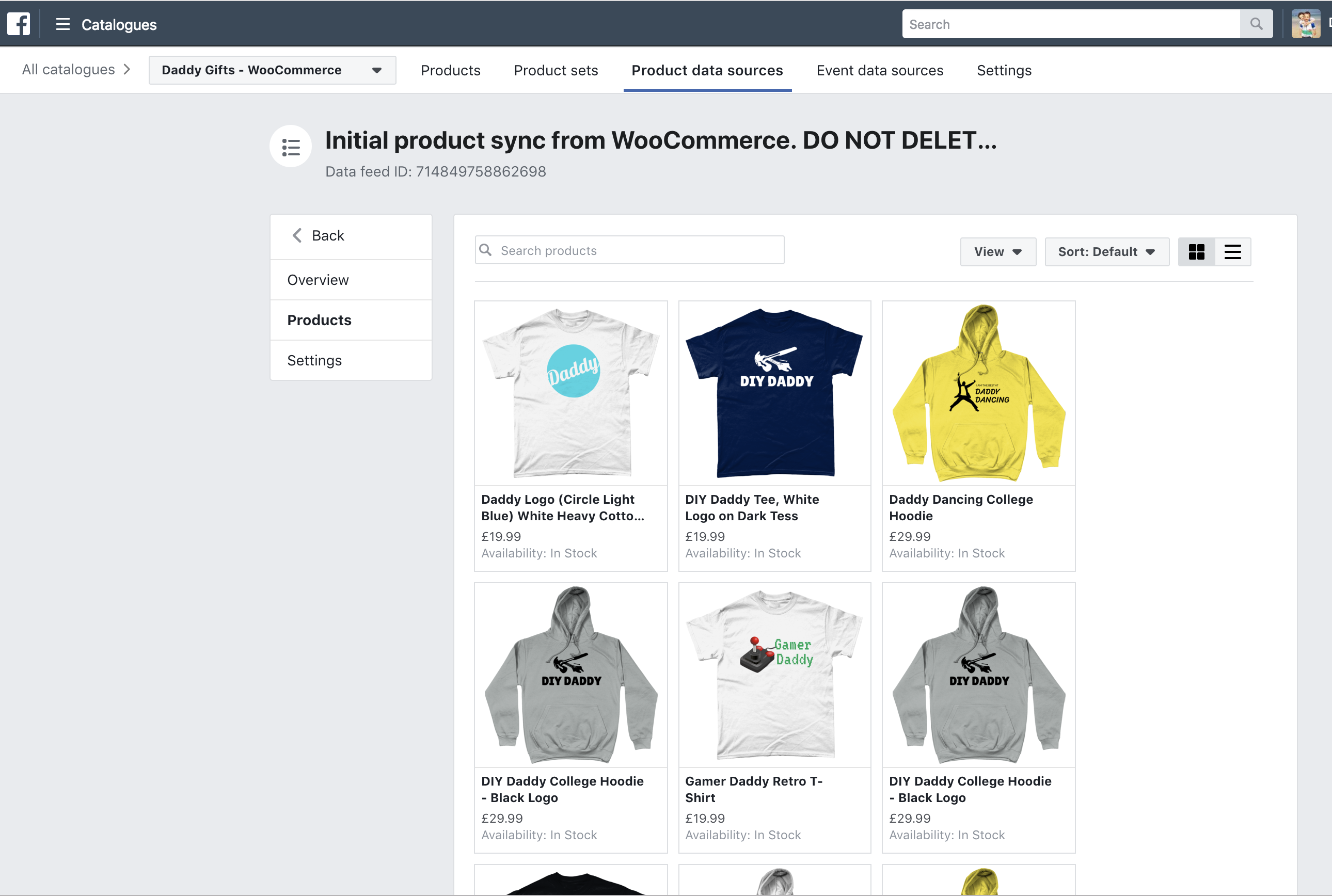The height and width of the screenshot is (896, 1332).
Task: Click the £29.99 price of Daddy Dancing Hoodie
Action: pyautogui.click(x=910, y=537)
